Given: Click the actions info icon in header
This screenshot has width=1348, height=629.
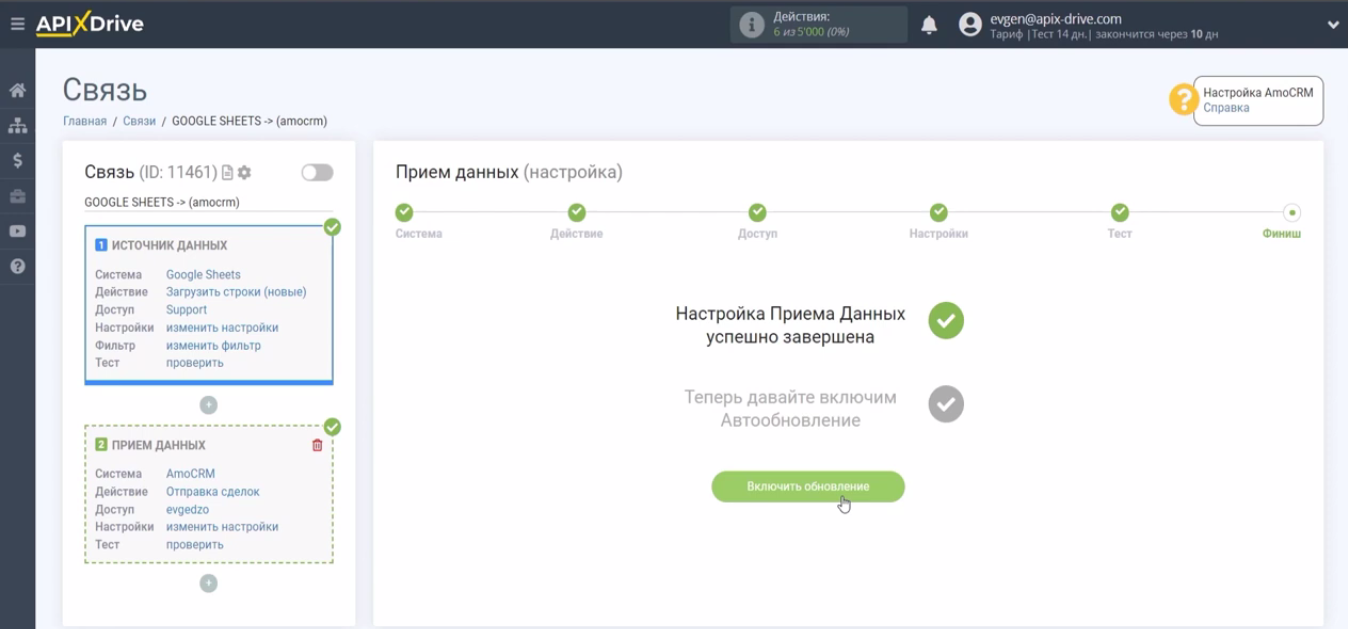Looking at the screenshot, I should tap(751, 25).
